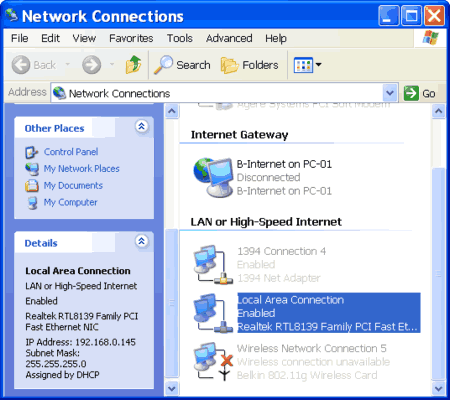Open the Control Panel link
Screen dimensions: 450x400
pos(71,152)
